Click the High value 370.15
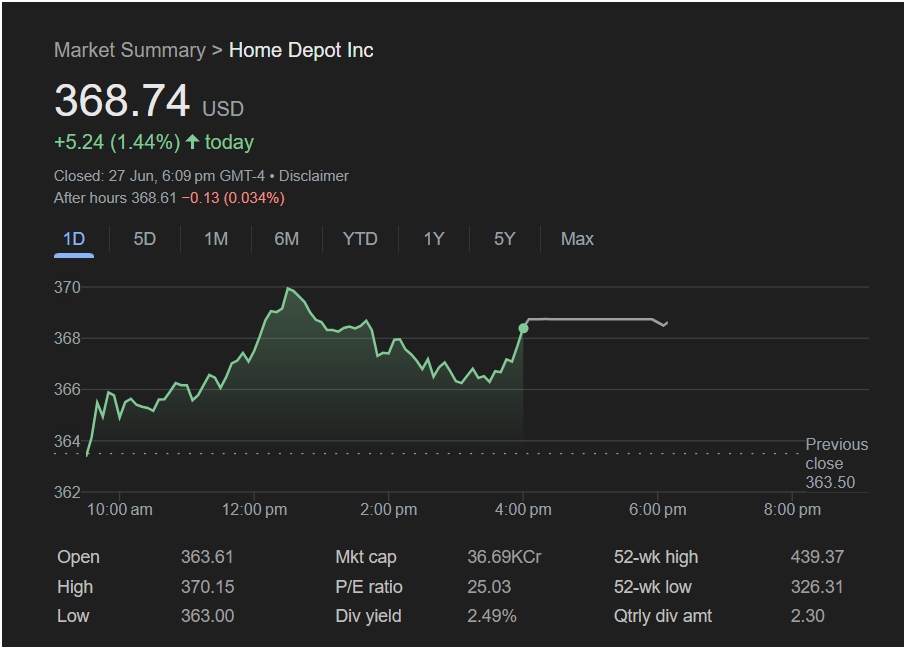906x649 pixels. click(208, 587)
